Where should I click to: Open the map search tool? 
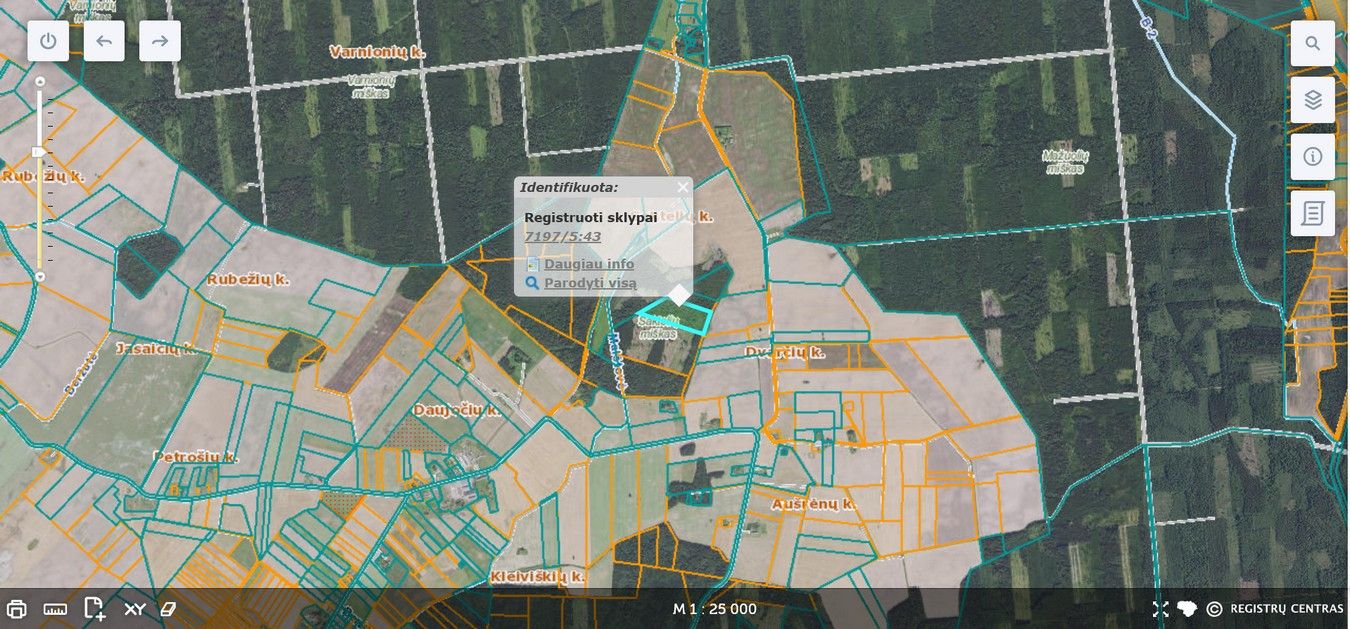pos(1312,44)
